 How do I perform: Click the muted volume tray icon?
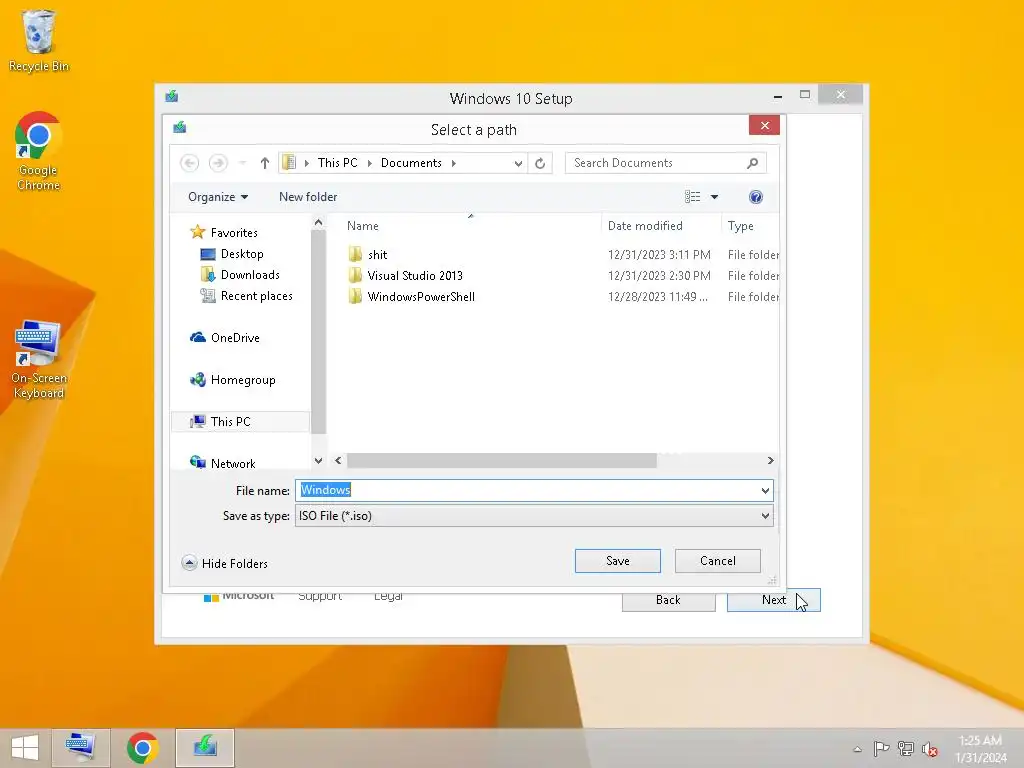(x=930, y=749)
